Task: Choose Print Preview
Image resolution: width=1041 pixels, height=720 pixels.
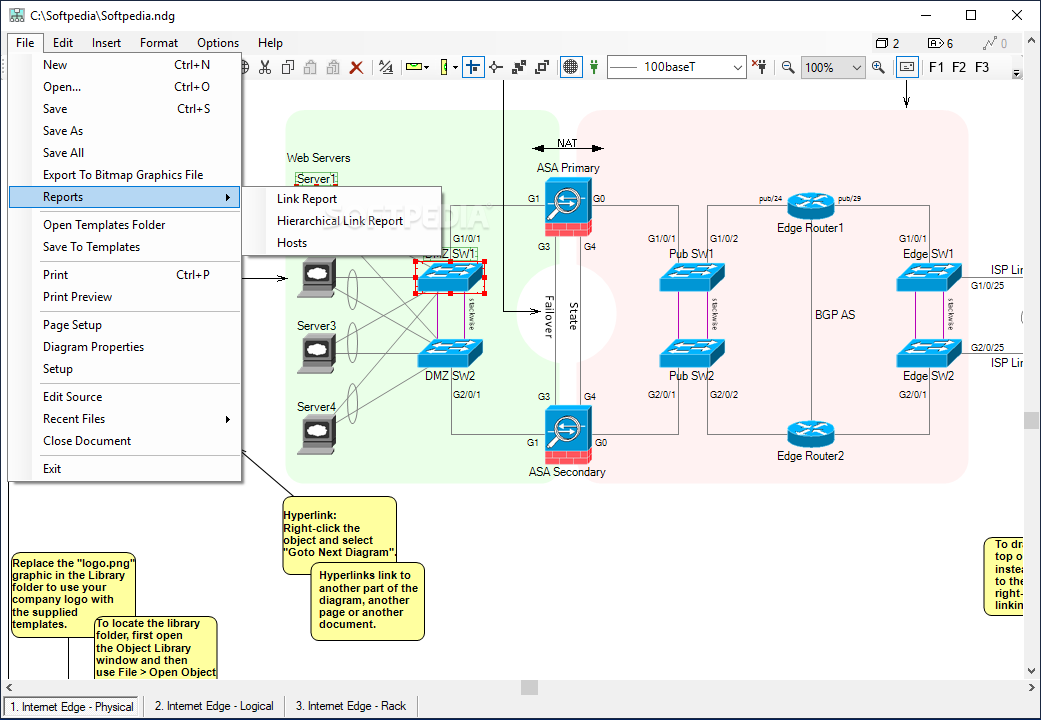Action: [125, 297]
